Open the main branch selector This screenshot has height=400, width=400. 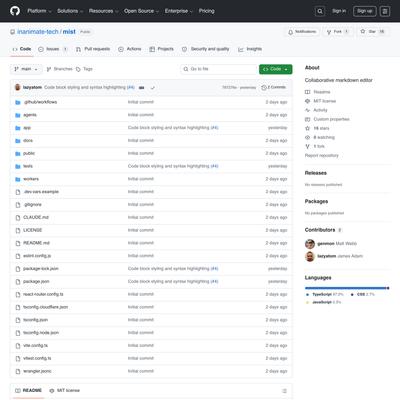click(26, 69)
